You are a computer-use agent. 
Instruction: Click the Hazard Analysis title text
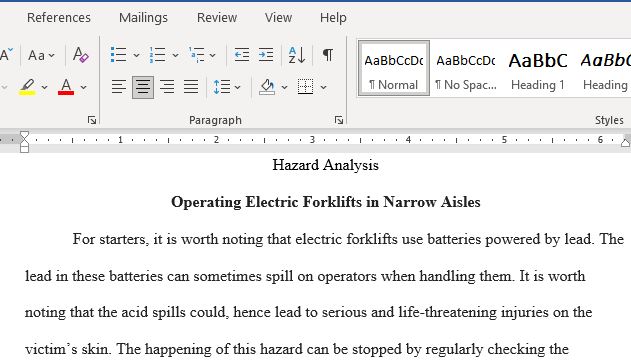point(325,165)
